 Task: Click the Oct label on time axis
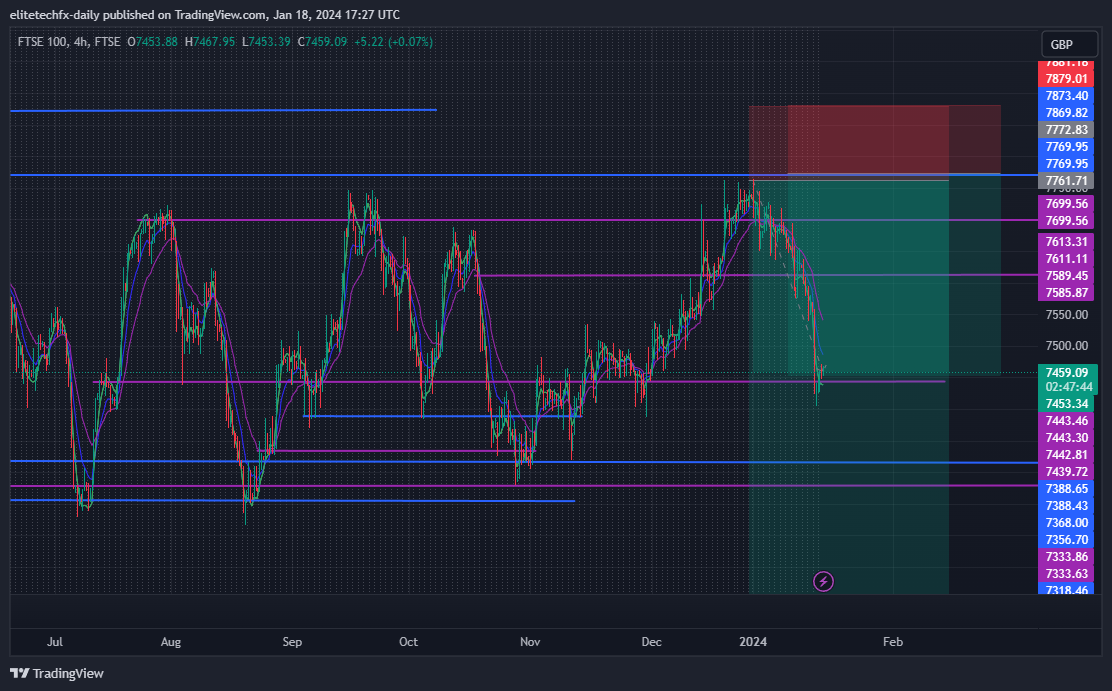coord(408,642)
